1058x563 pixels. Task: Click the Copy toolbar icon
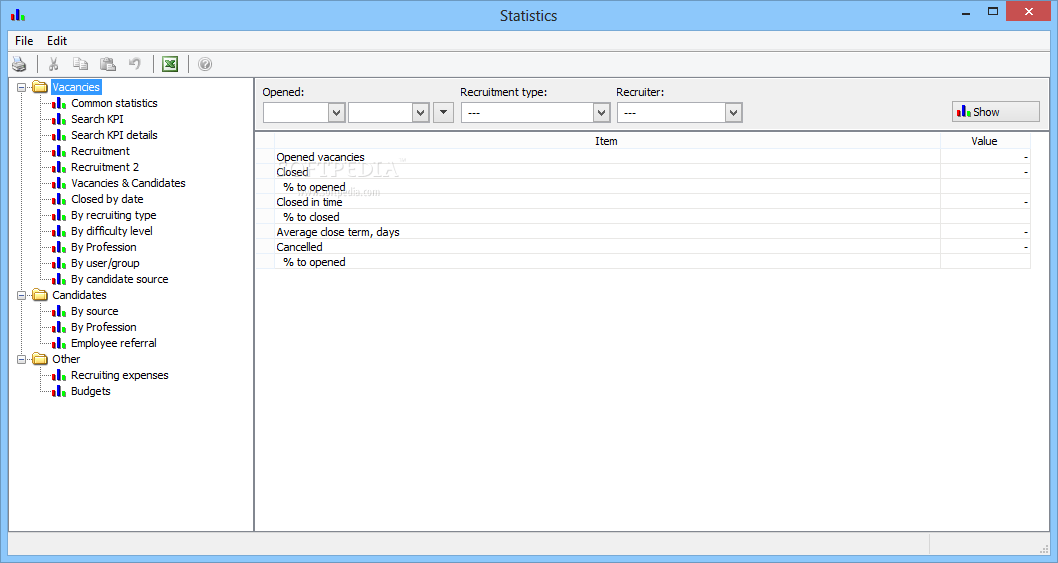(x=80, y=64)
